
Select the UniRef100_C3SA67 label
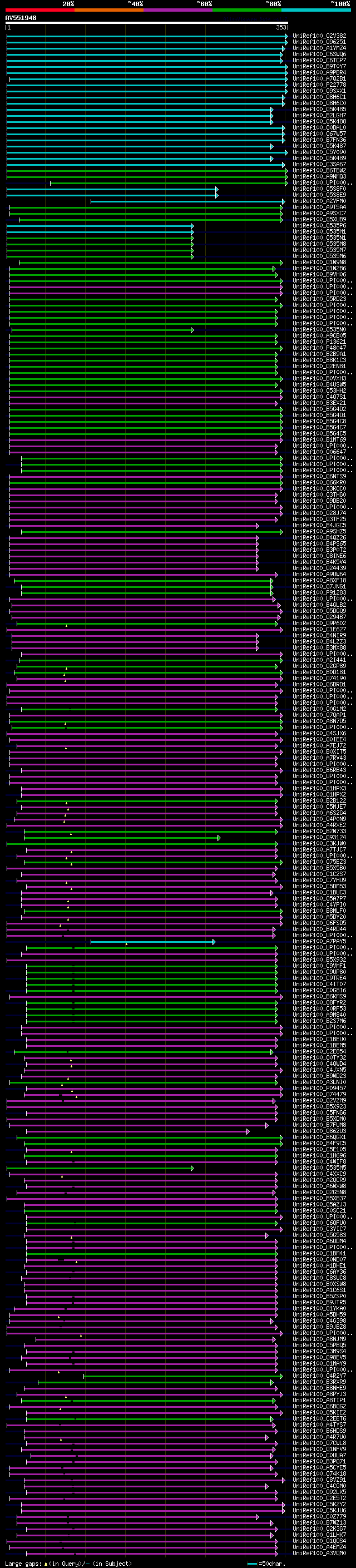click(x=319, y=164)
